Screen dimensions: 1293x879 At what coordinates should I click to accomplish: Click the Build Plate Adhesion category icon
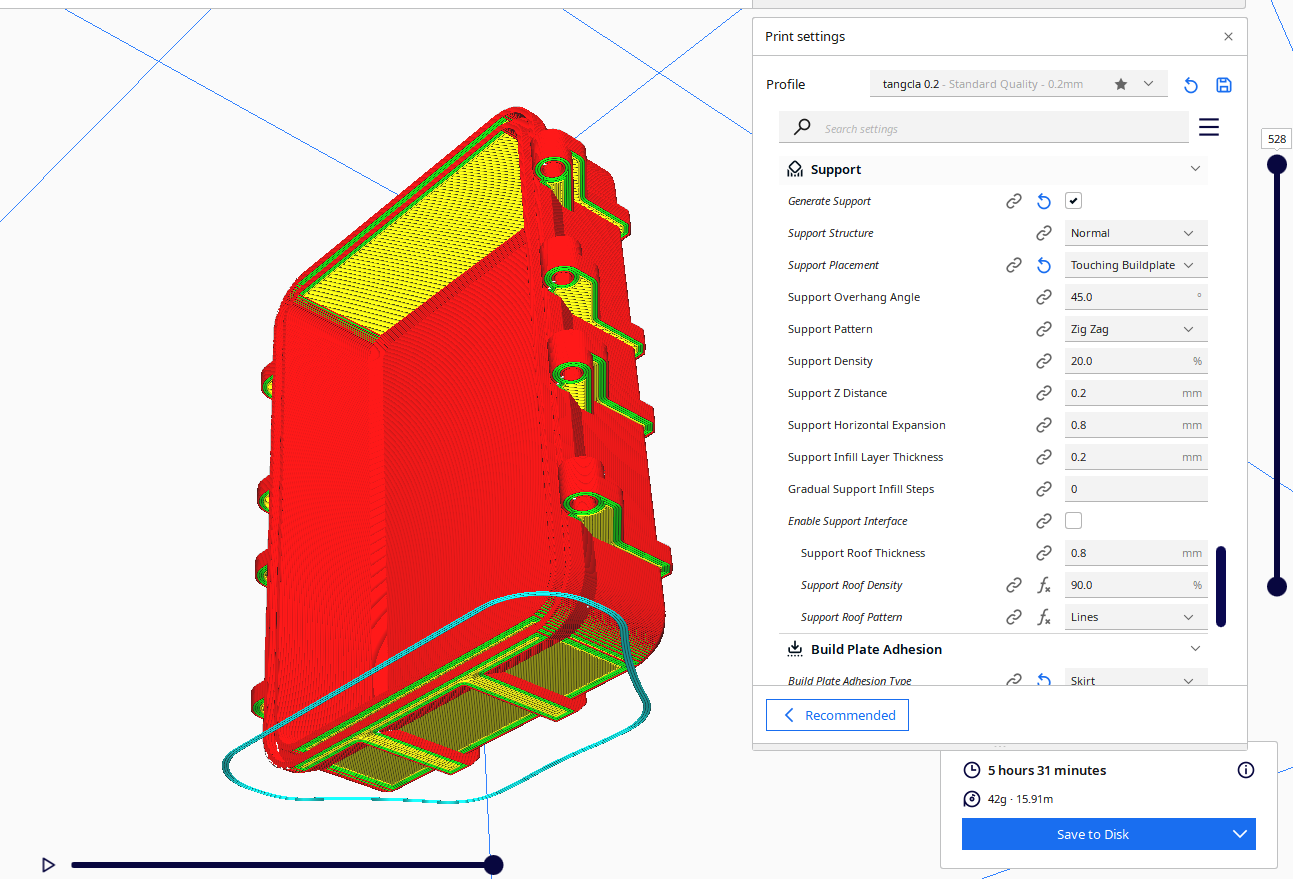794,648
